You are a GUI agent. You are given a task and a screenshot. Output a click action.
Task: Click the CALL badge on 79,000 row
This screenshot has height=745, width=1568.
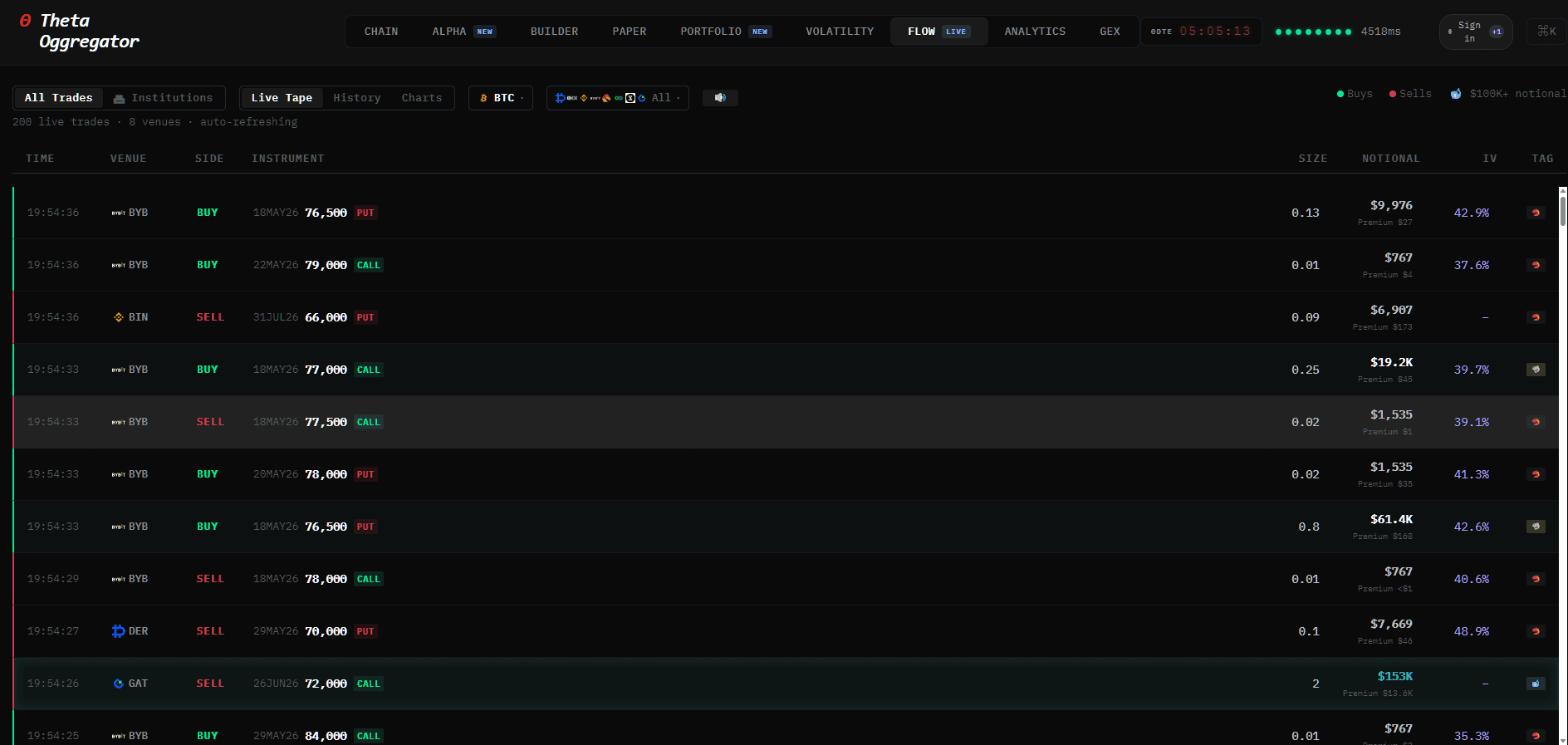coord(369,265)
